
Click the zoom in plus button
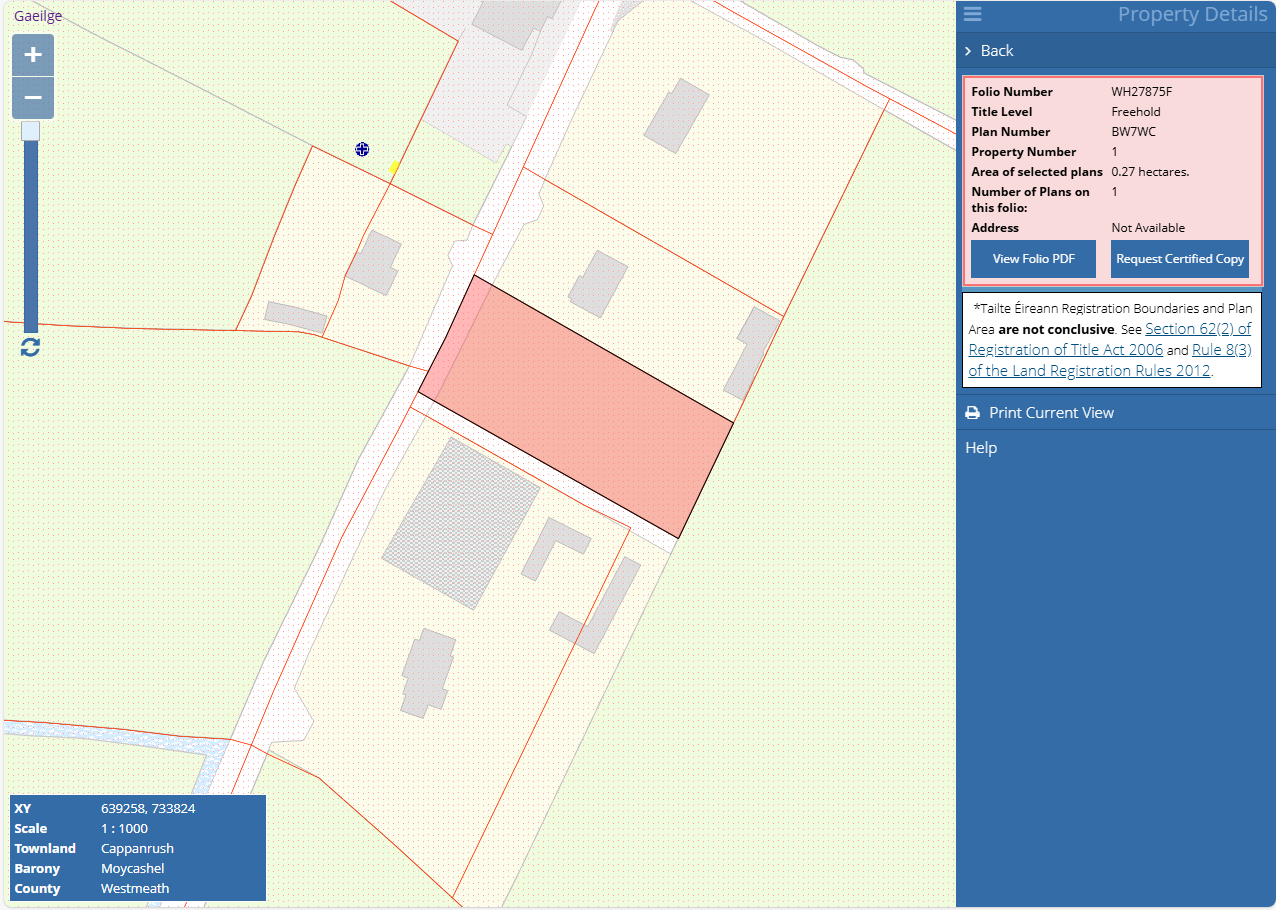coord(32,55)
